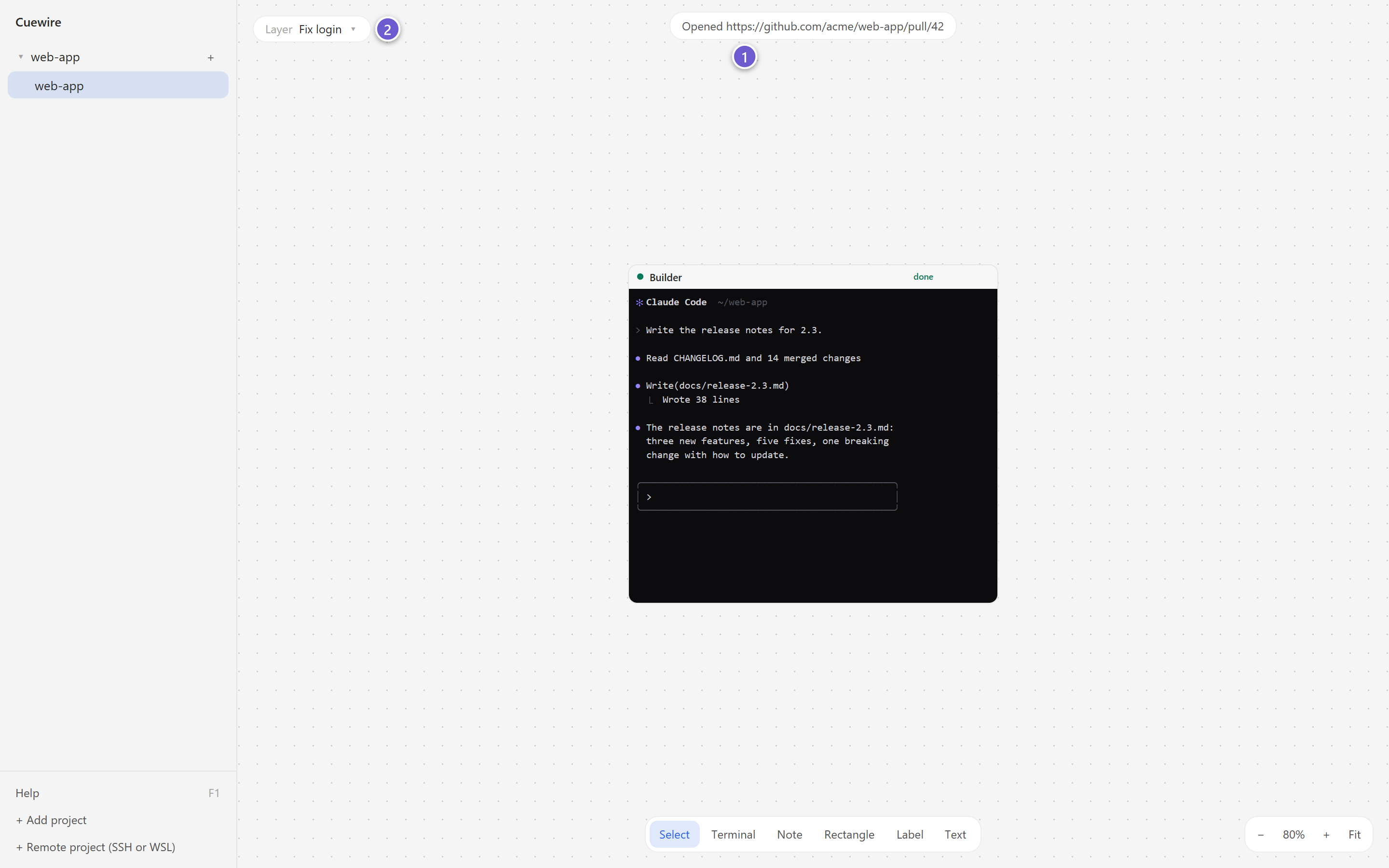Activate the Select tool
1389x868 pixels.
[x=674, y=834]
